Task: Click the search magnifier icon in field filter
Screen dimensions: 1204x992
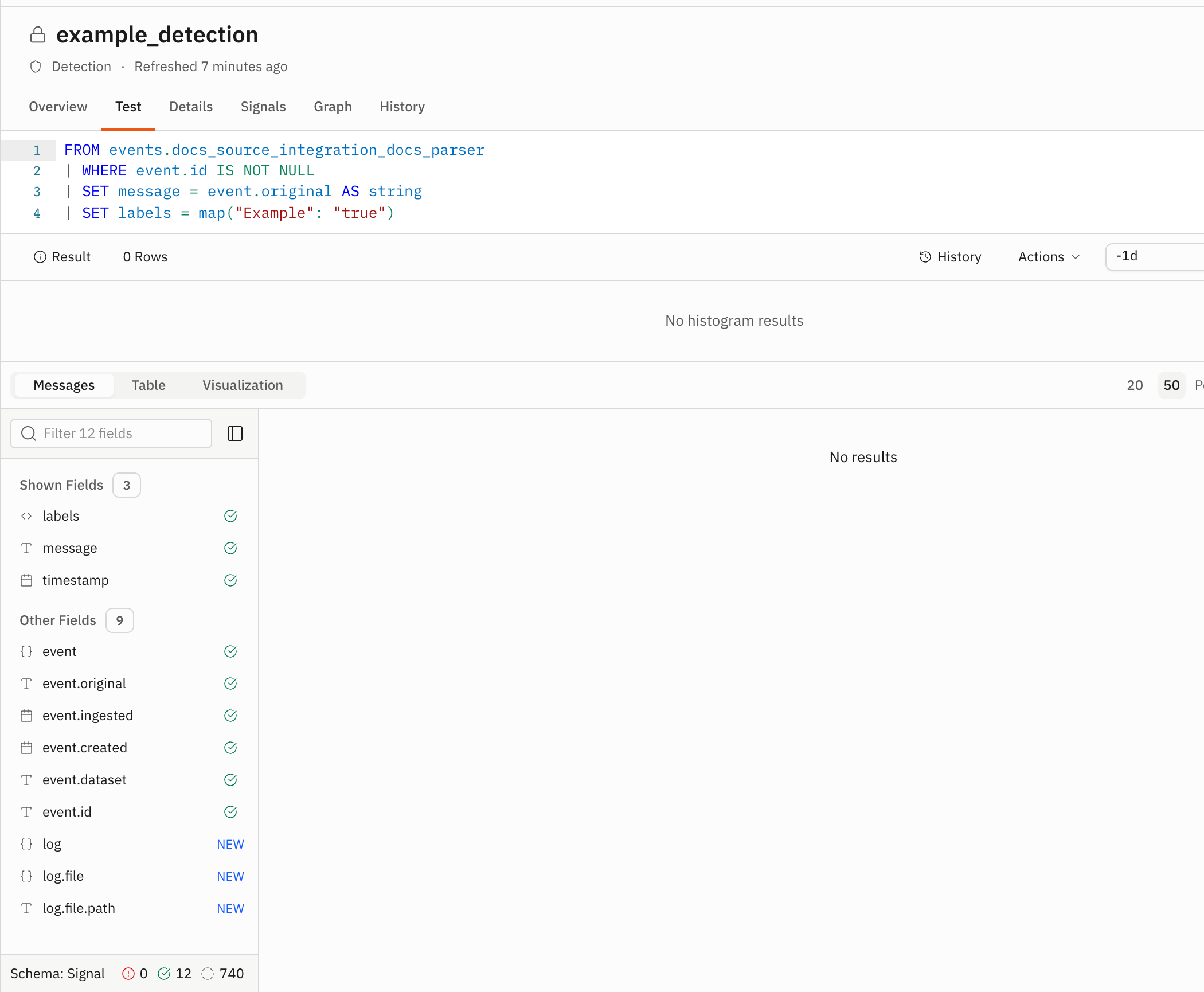Action: coord(29,433)
